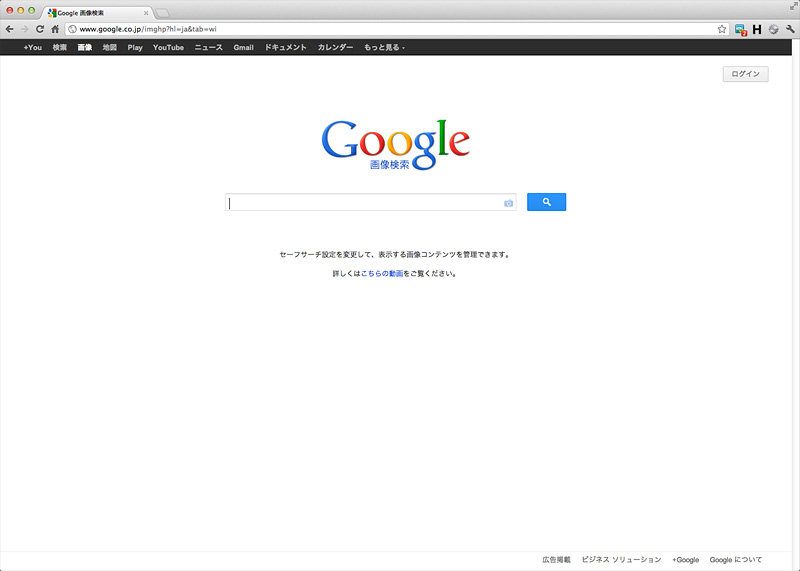
Task: Open Gmail in the Google bar
Action: pos(243,47)
